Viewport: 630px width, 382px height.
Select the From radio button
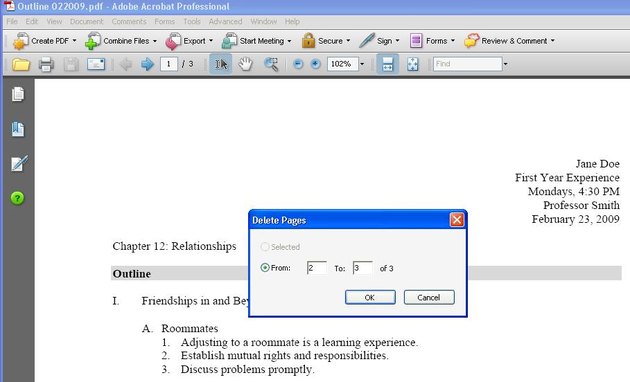(265, 268)
